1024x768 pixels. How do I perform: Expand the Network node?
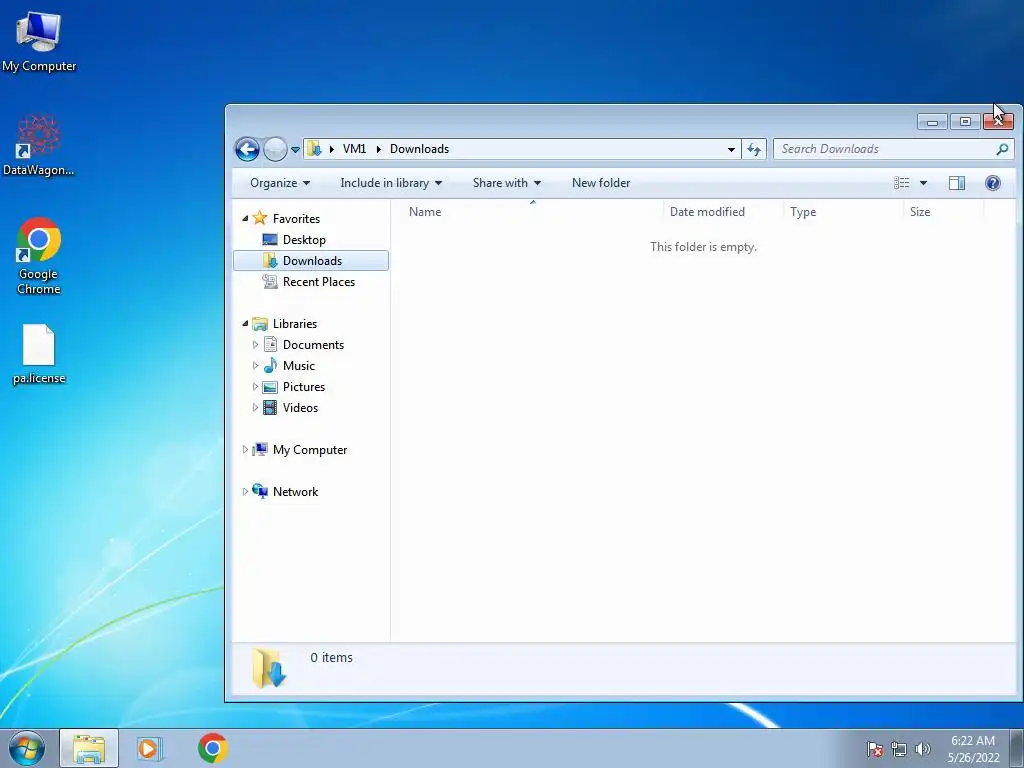click(x=245, y=492)
